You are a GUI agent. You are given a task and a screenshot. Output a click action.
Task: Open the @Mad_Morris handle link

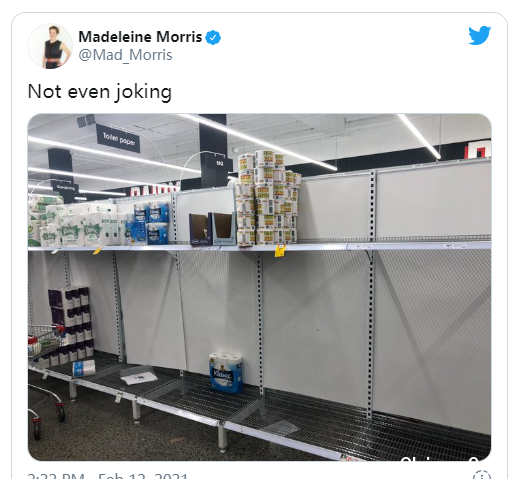[x=125, y=55]
